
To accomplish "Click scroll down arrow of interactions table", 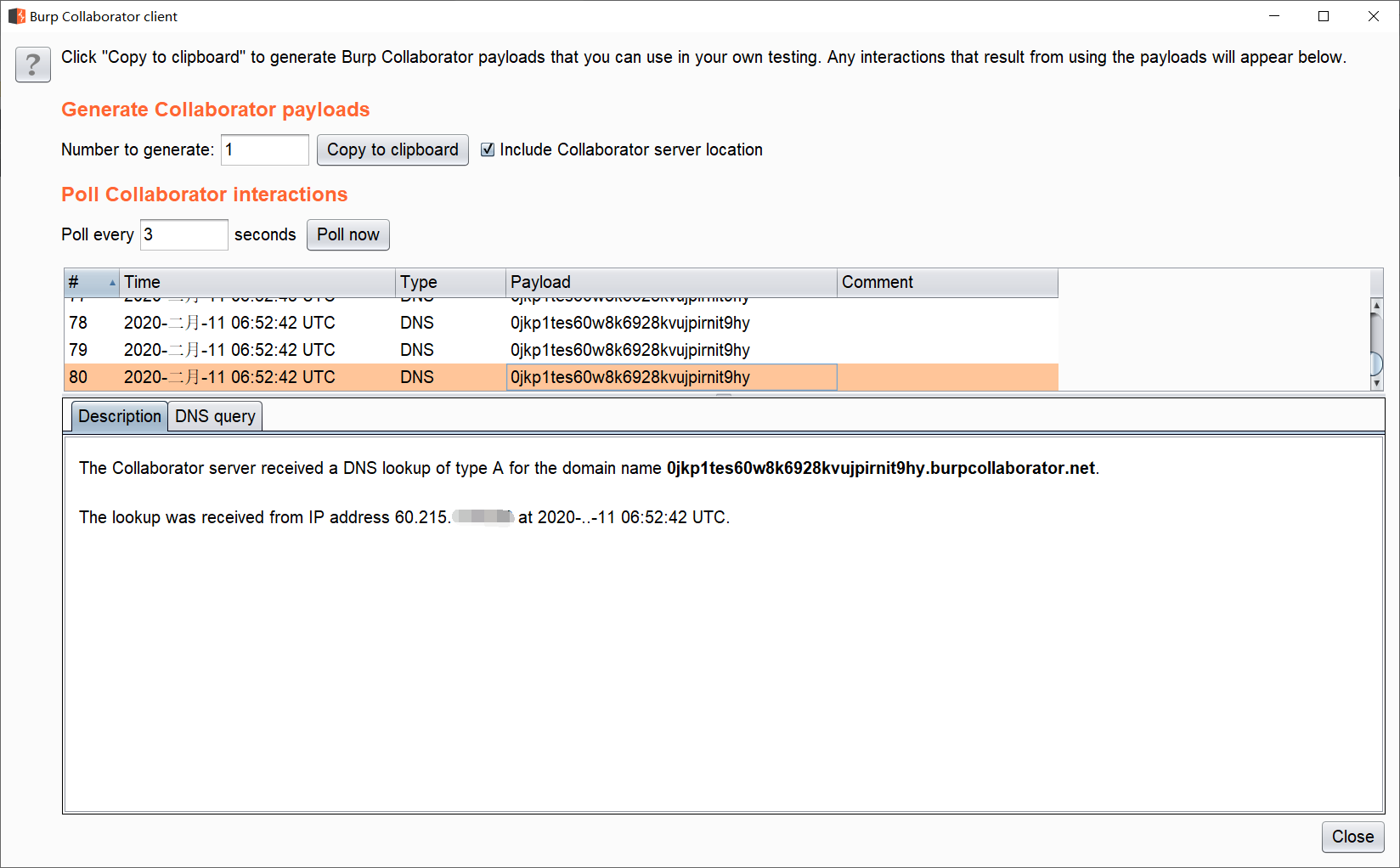I will 1377,383.
